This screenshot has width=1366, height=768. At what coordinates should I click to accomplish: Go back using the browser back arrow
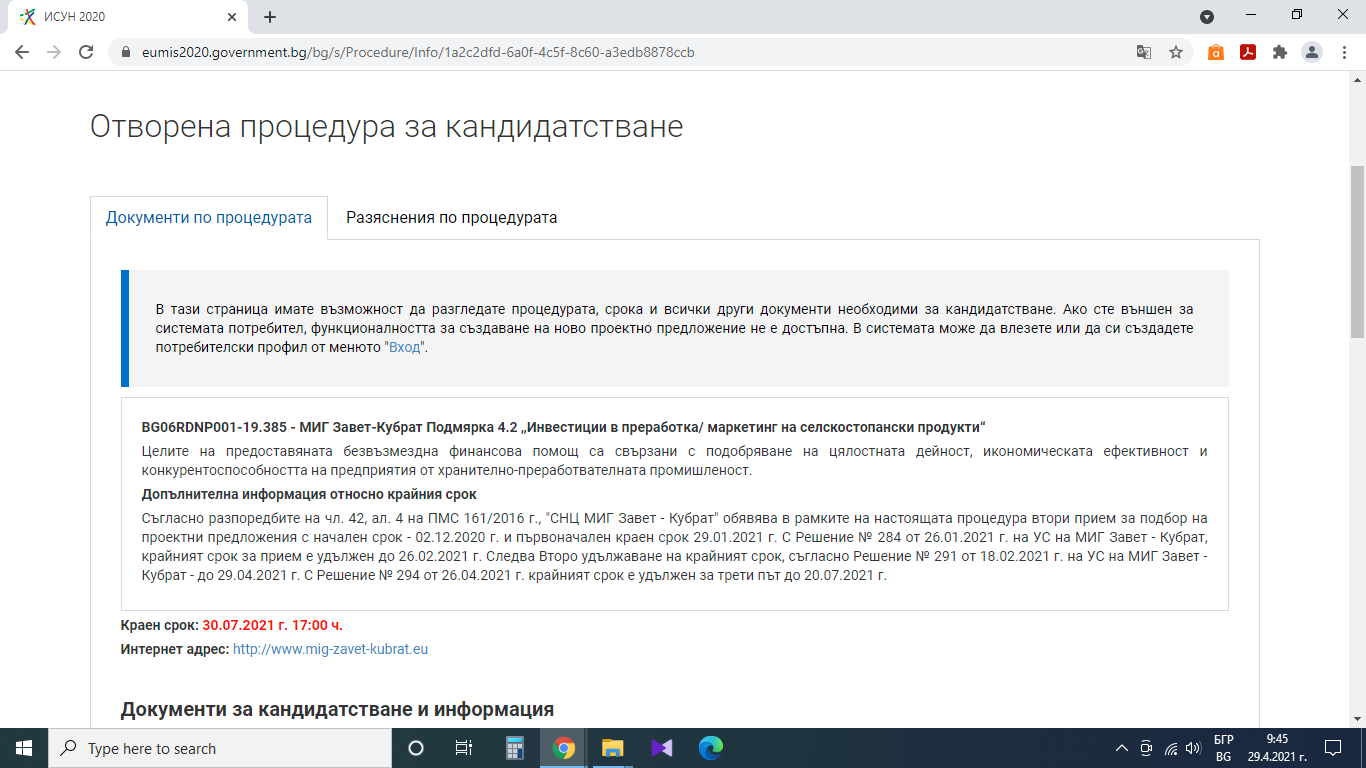click(x=22, y=52)
